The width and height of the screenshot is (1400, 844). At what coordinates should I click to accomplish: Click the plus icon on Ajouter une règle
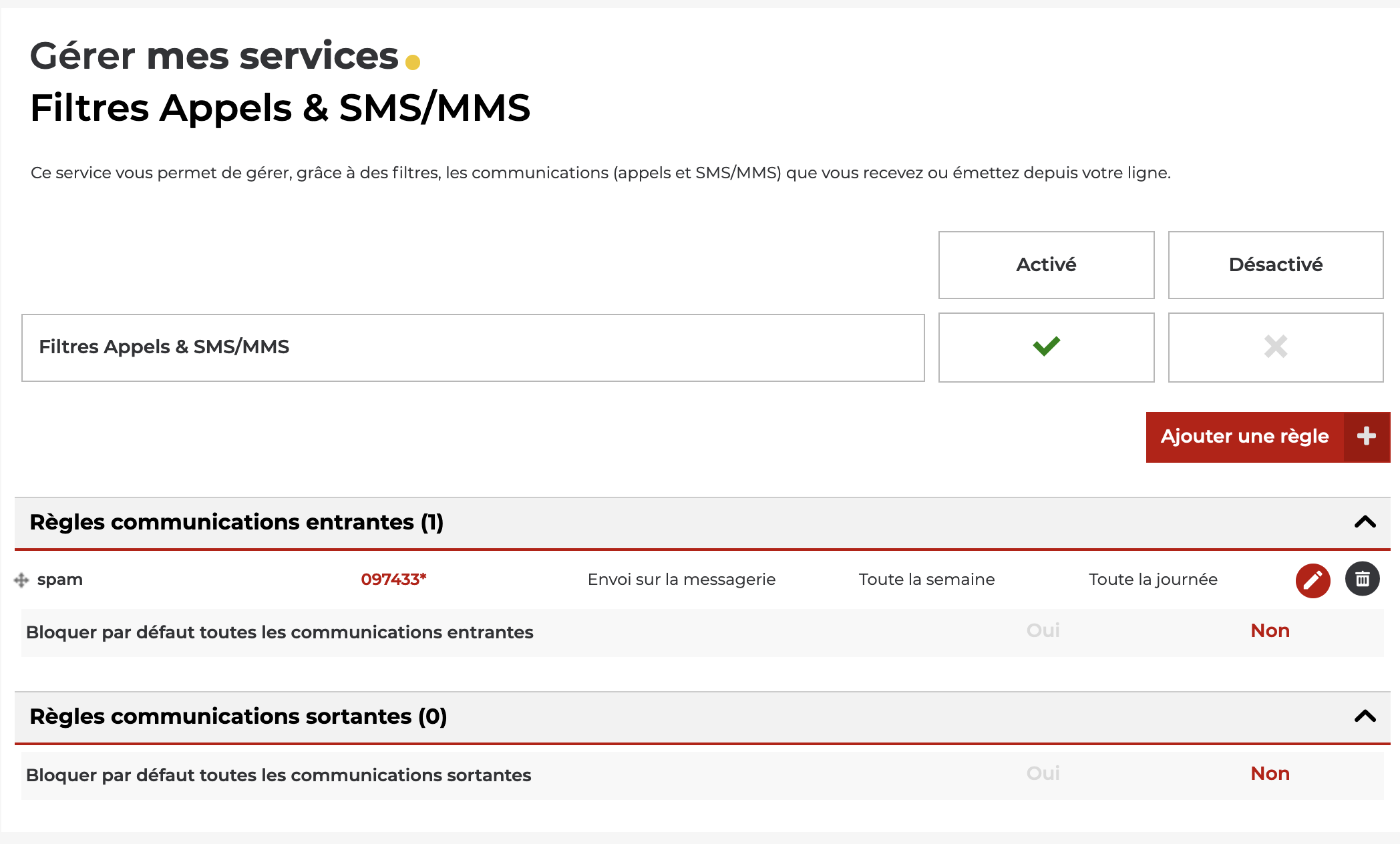point(1367,437)
